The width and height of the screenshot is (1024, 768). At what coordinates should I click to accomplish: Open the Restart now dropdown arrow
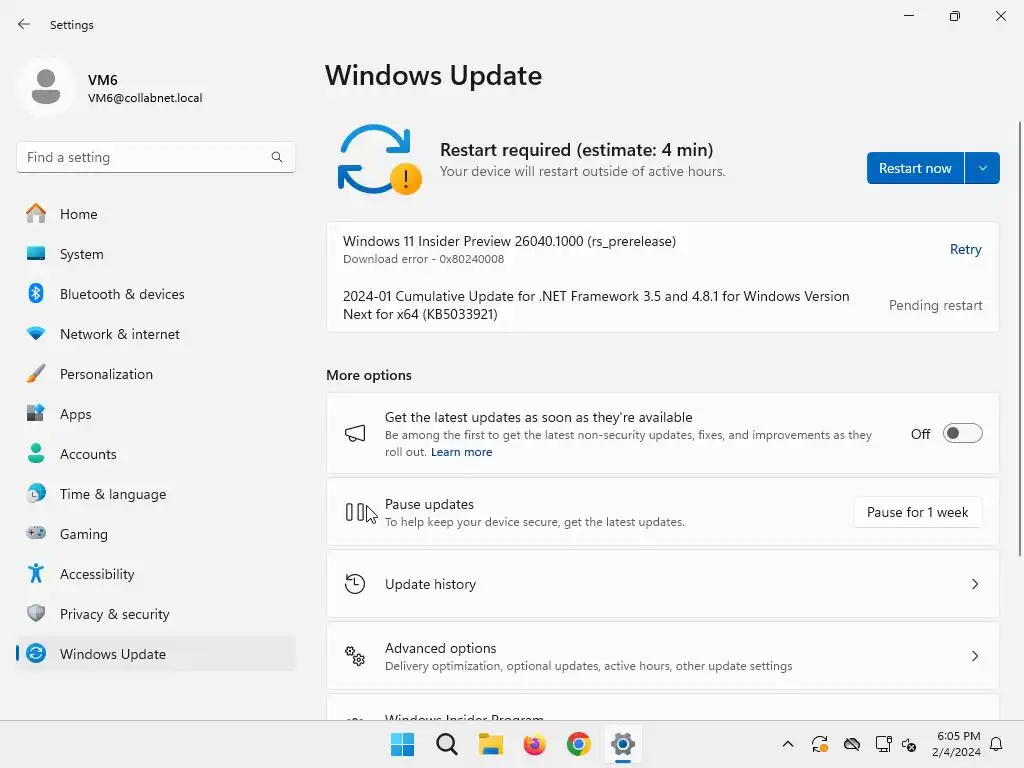pos(982,168)
